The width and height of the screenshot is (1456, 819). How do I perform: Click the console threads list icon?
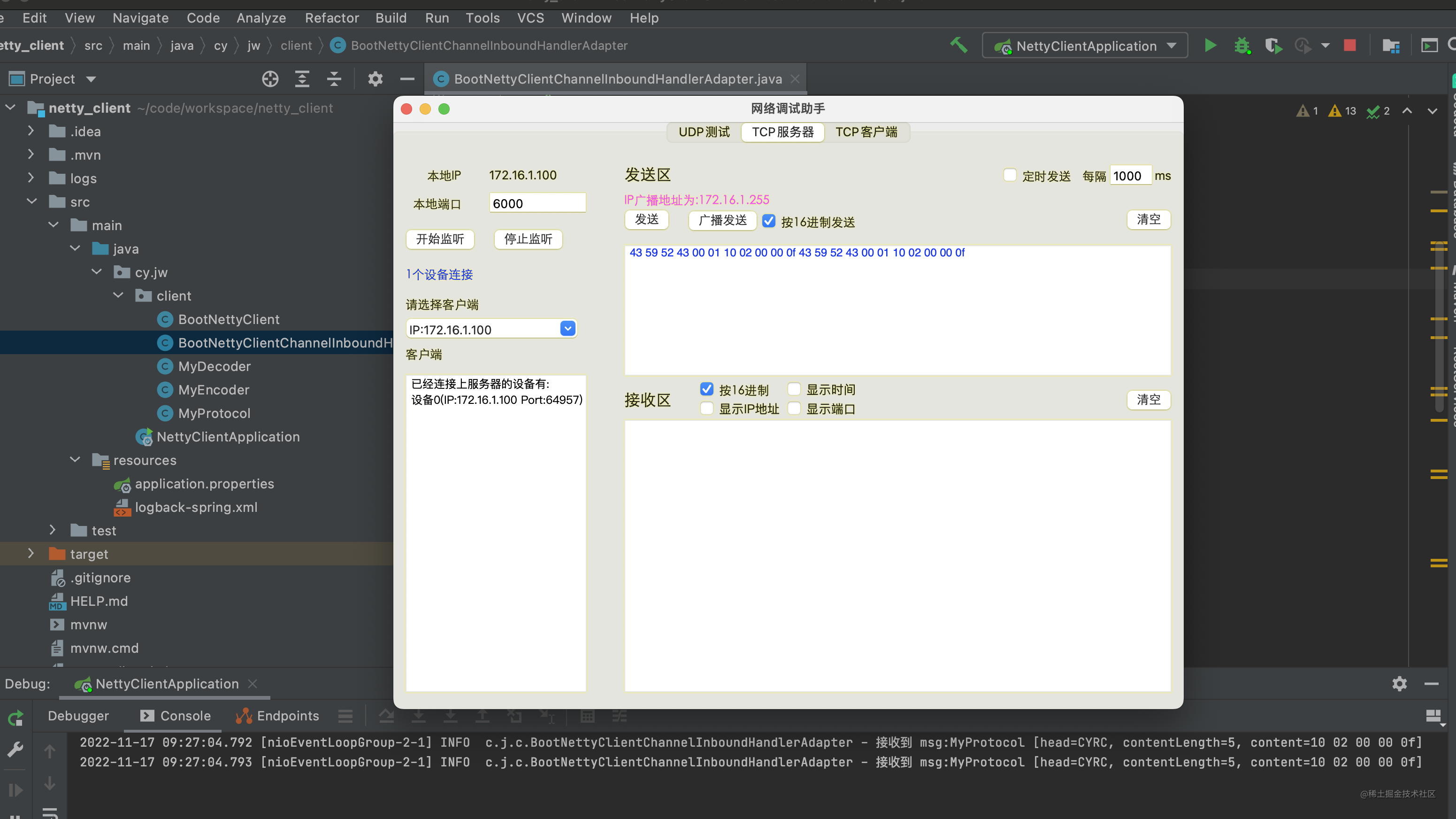345,716
